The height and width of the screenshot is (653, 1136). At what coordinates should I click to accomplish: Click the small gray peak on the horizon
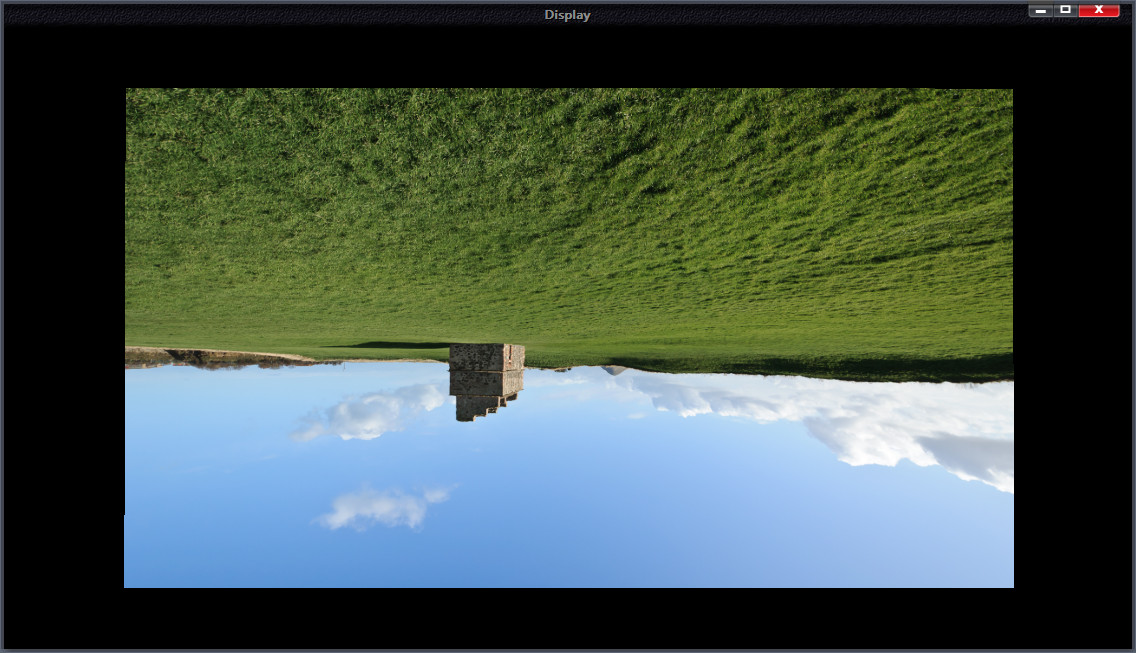pos(615,370)
